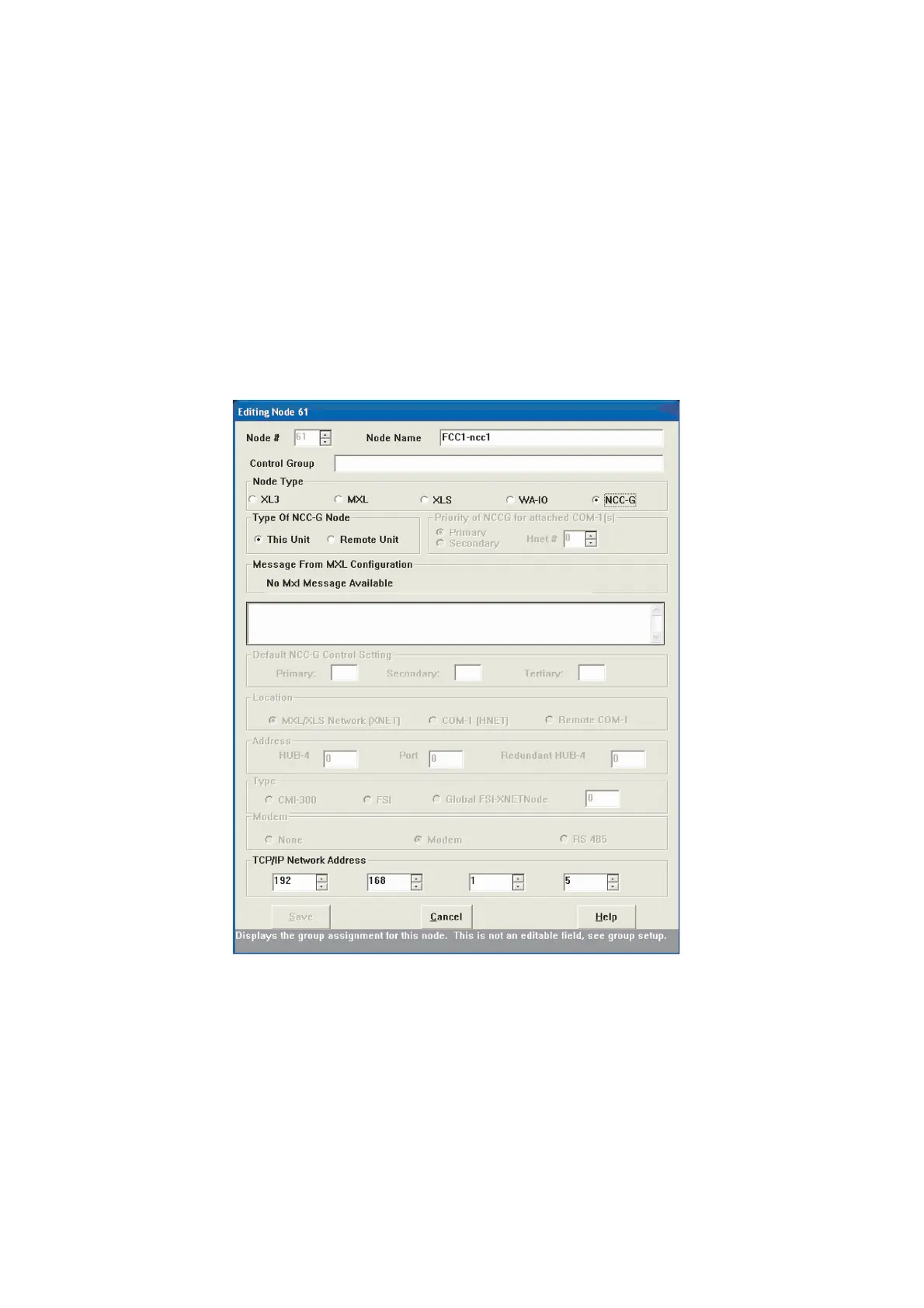The height and width of the screenshot is (1308, 924).
Task: Open Help for this dialog
Action: pyautogui.click(x=606, y=917)
